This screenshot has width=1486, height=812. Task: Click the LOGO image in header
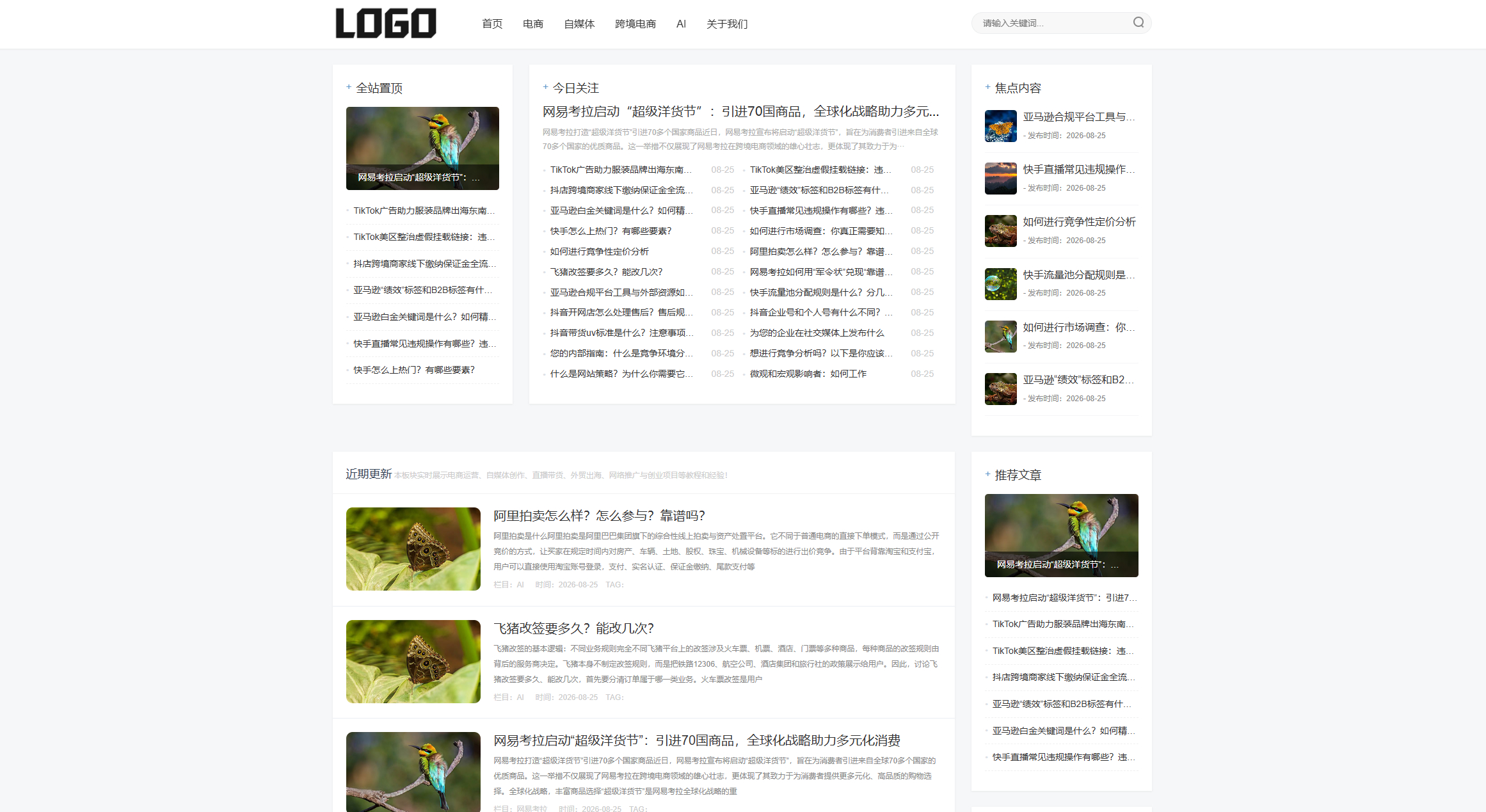coord(386,23)
